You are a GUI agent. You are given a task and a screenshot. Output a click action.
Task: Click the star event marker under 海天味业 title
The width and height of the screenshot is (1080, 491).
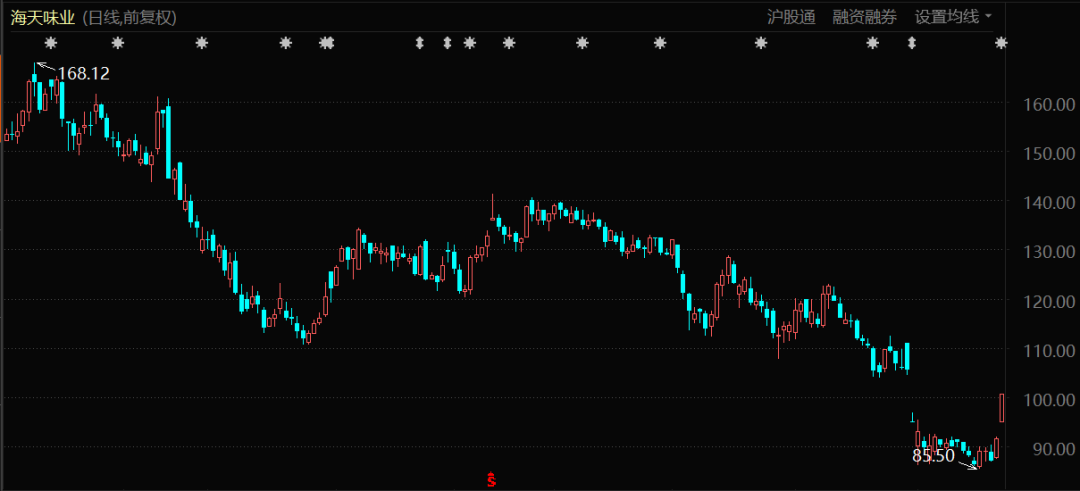tap(51, 43)
